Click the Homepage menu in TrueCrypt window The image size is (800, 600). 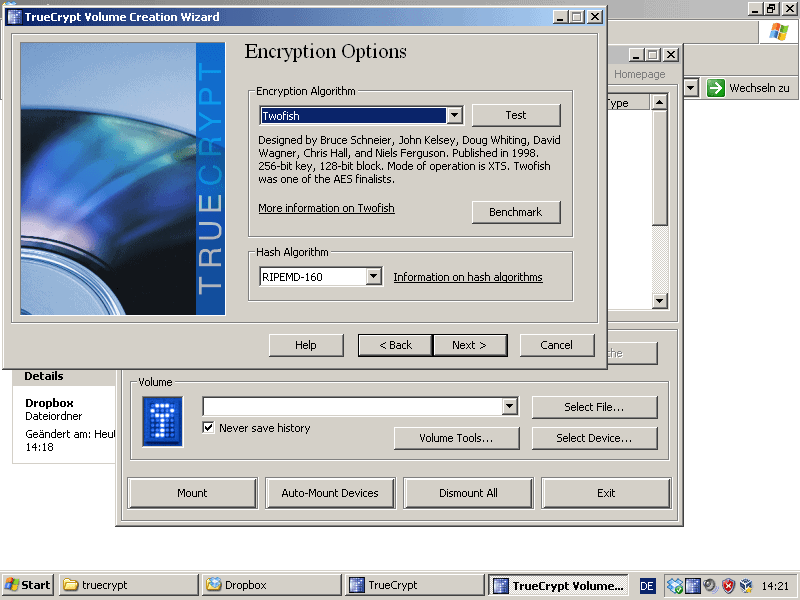(639, 74)
